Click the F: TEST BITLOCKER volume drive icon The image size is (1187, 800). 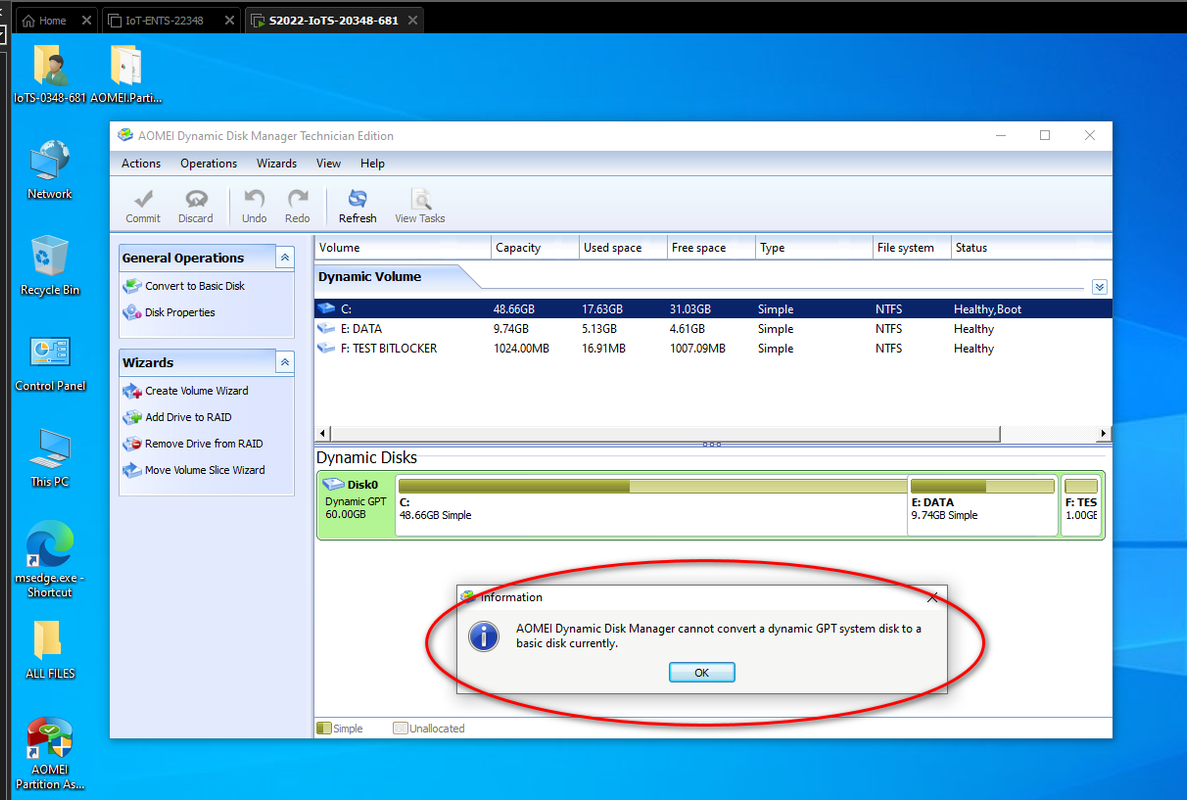pos(326,348)
